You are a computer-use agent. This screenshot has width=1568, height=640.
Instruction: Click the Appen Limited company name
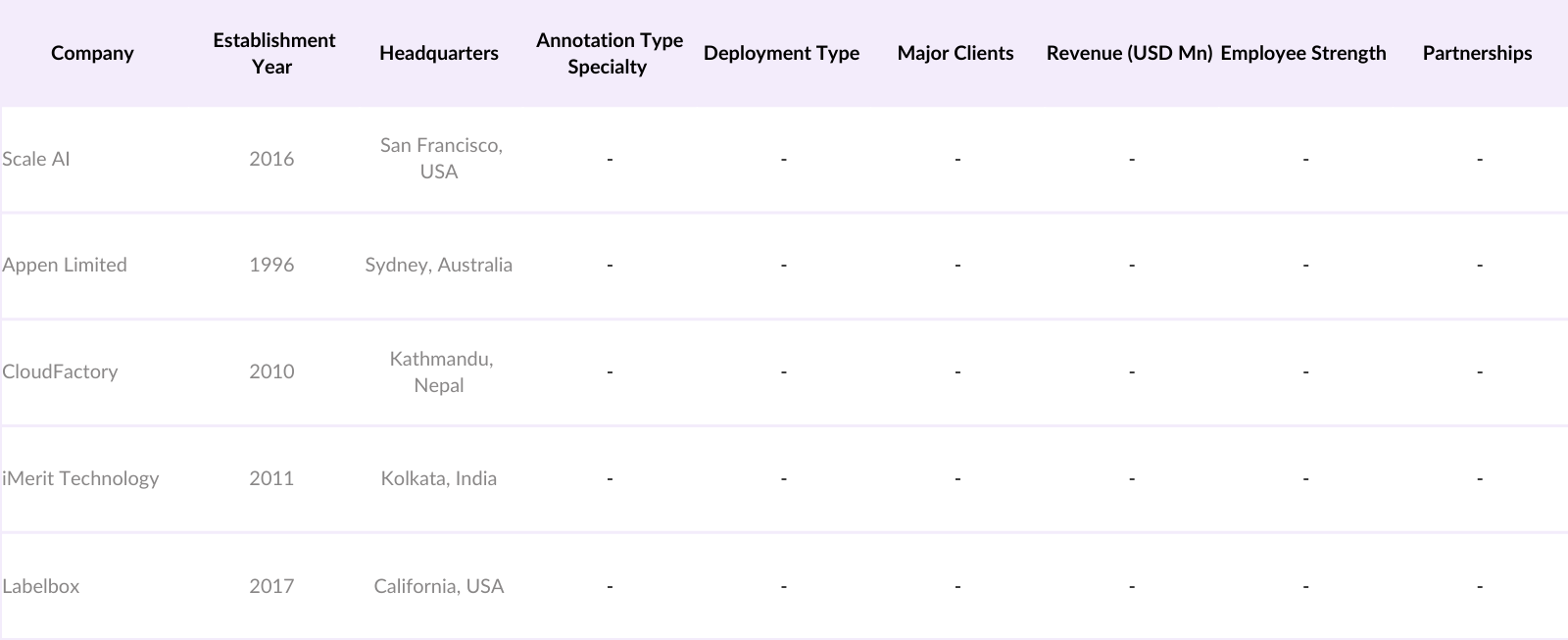[65, 265]
